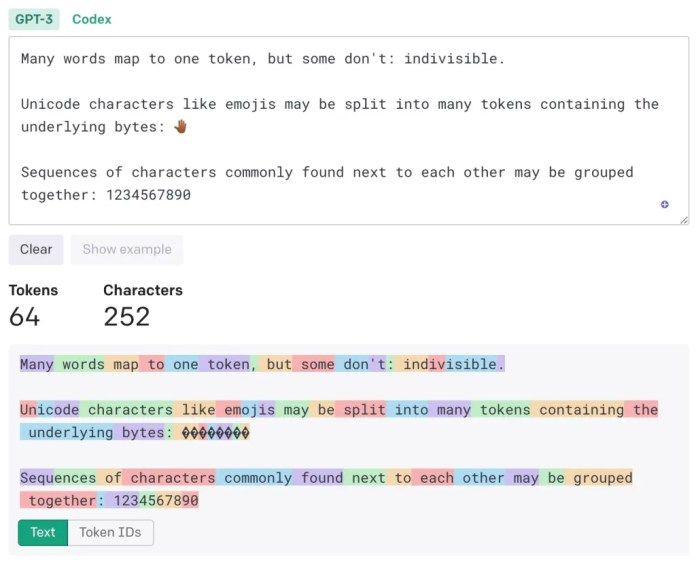Click the textarea resize handle corner
Image resolution: width=696 pixels, height=565 pixels.
tap(684, 219)
